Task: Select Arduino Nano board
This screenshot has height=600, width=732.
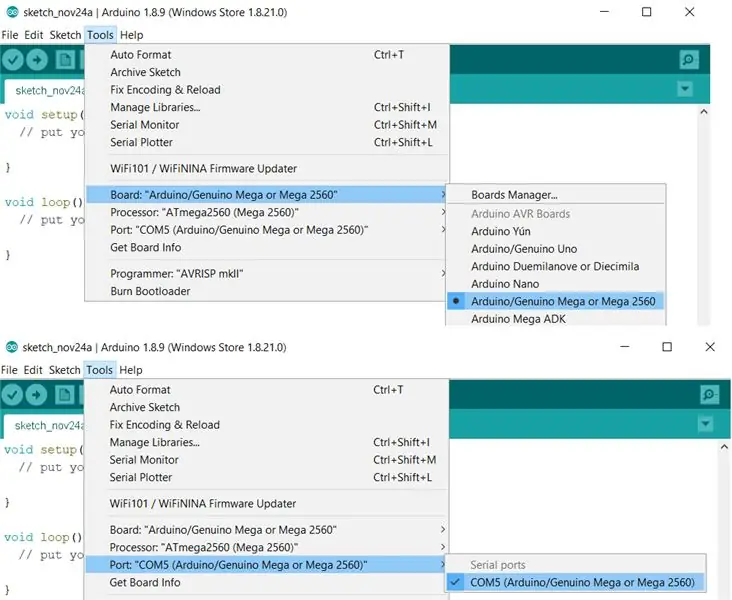Action: (x=556, y=284)
